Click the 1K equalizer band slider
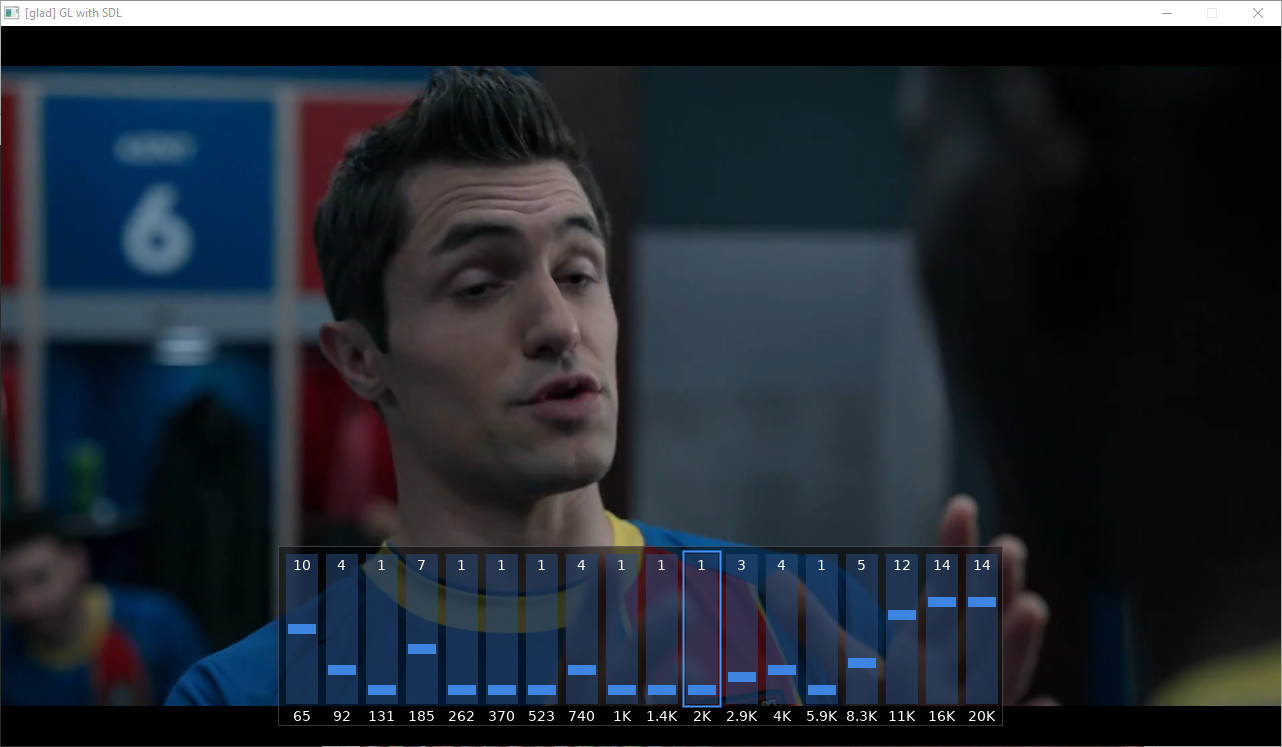Viewport: 1282px width, 747px height. 622,629
